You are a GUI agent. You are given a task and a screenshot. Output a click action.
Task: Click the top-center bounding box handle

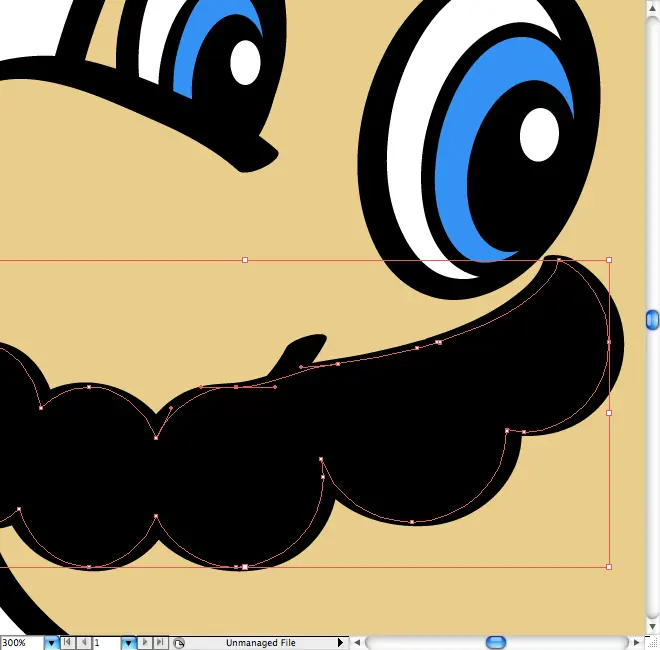tap(245, 260)
